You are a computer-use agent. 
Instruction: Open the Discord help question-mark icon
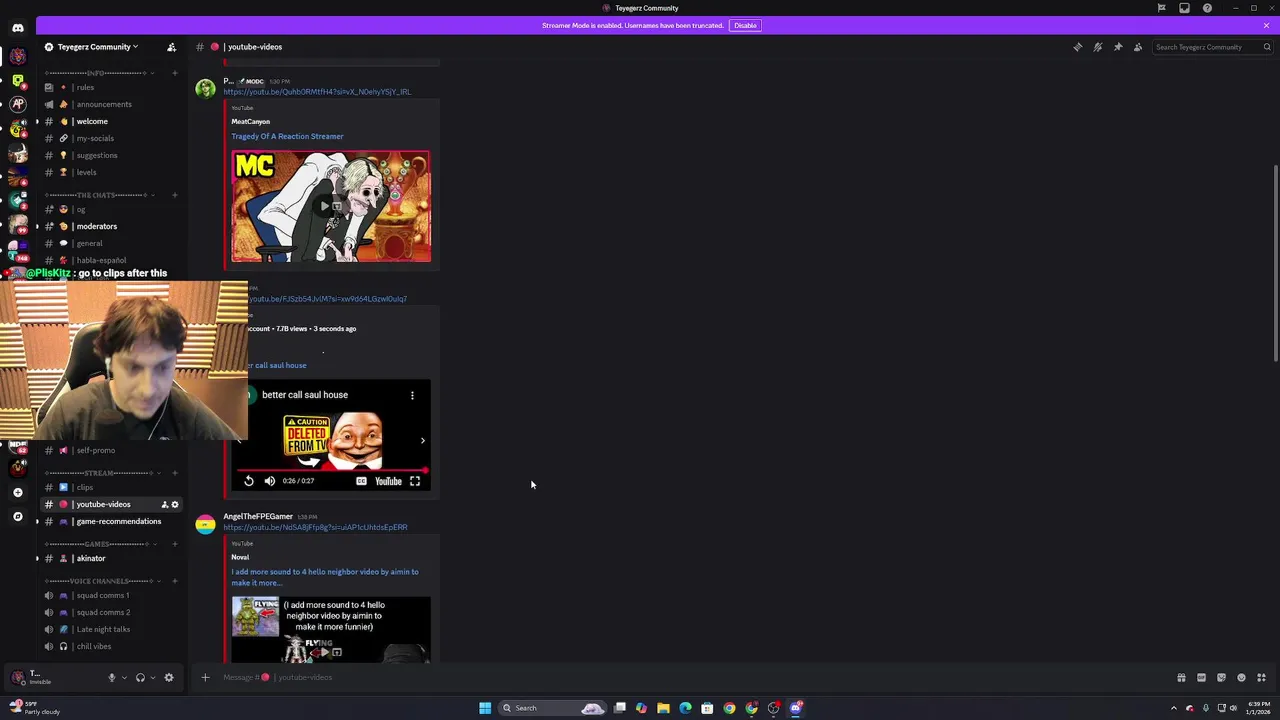[x=1207, y=8]
